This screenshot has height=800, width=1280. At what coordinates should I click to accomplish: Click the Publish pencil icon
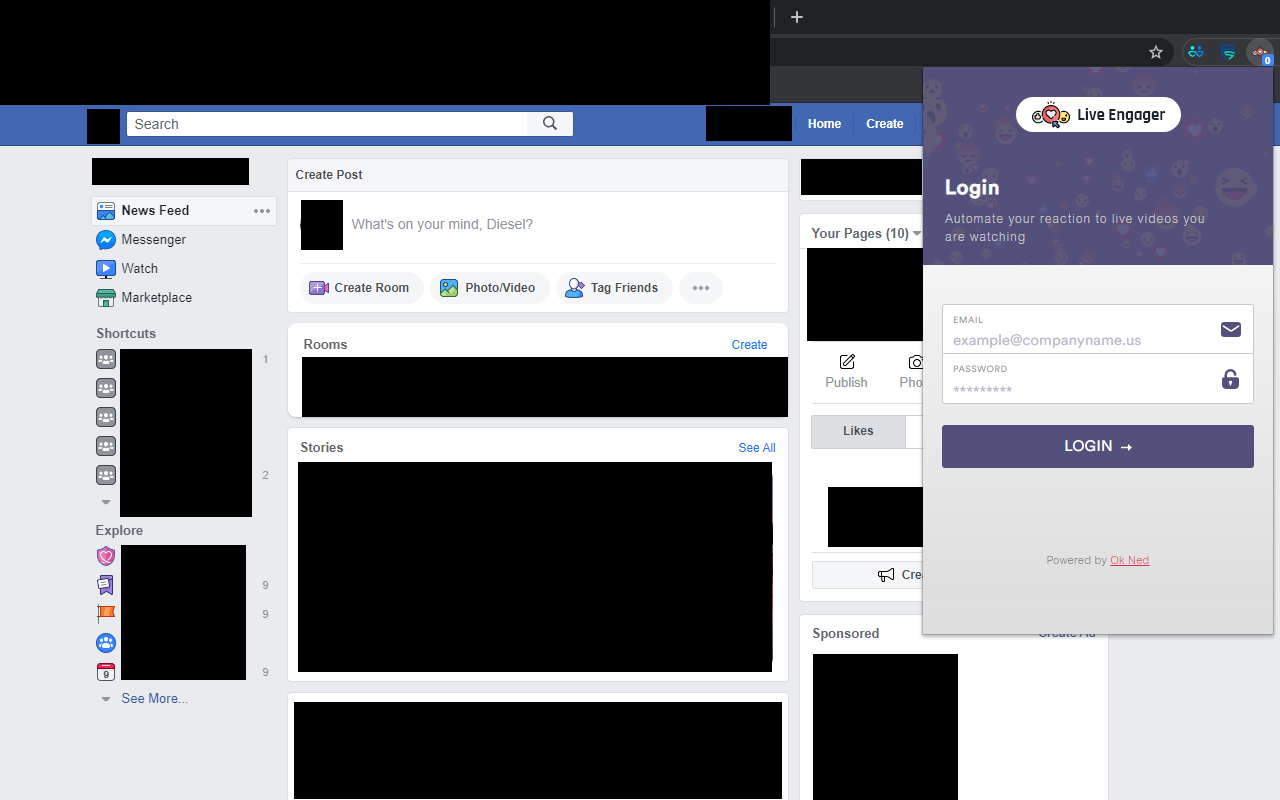click(847, 362)
